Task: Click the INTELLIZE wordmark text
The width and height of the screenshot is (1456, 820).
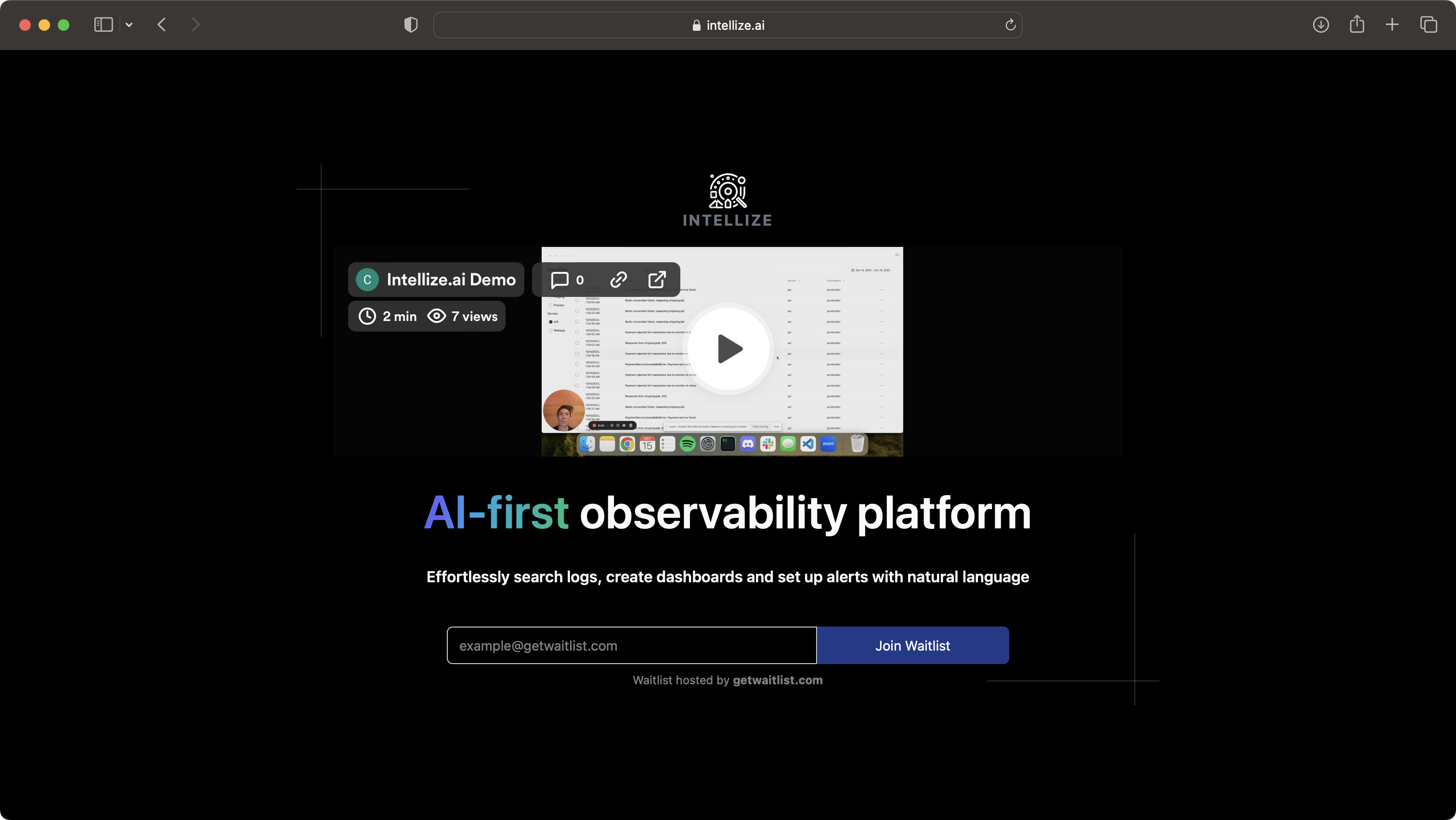Action: [728, 220]
